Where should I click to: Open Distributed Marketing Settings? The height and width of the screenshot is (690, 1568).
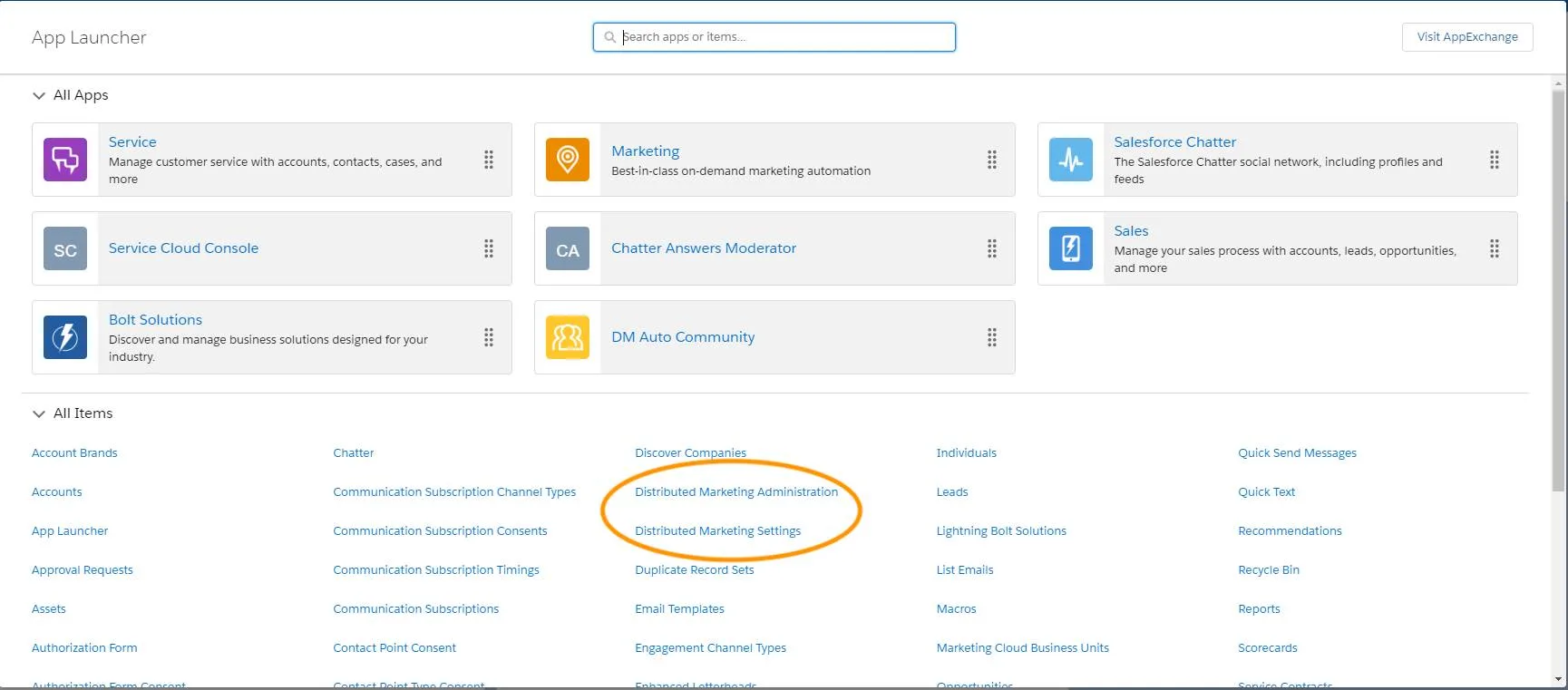click(x=717, y=531)
